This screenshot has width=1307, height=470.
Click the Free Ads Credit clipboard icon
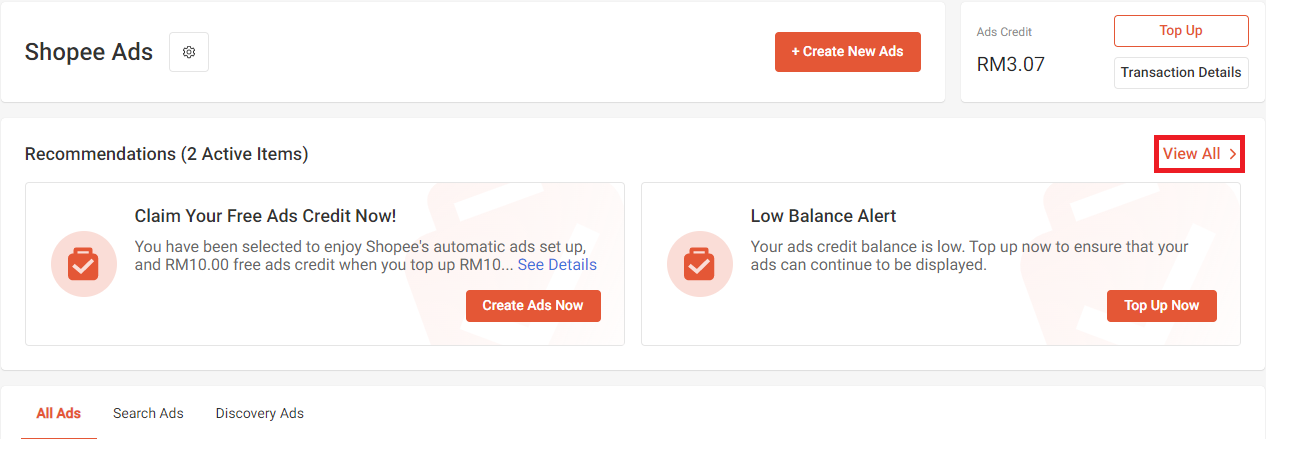84,264
